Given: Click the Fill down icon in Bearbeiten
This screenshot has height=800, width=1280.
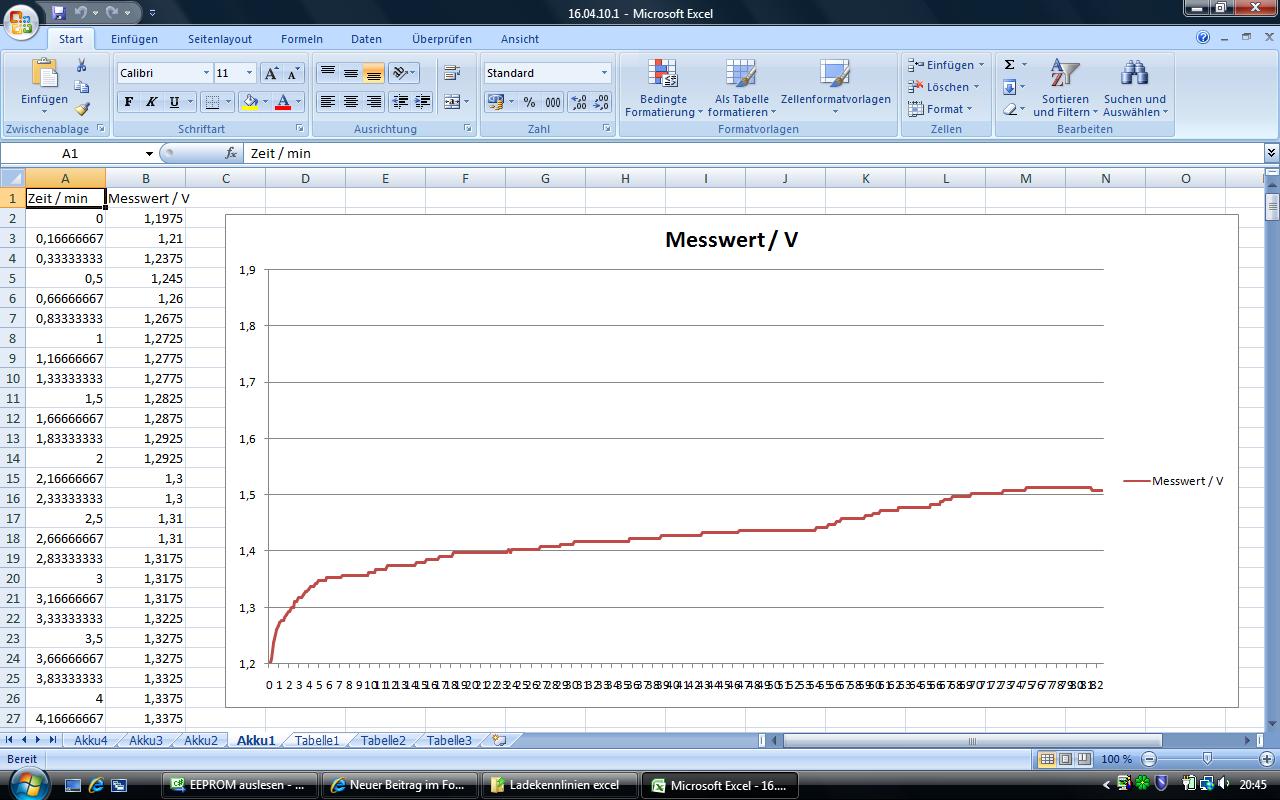Looking at the screenshot, I should pos(1009,87).
